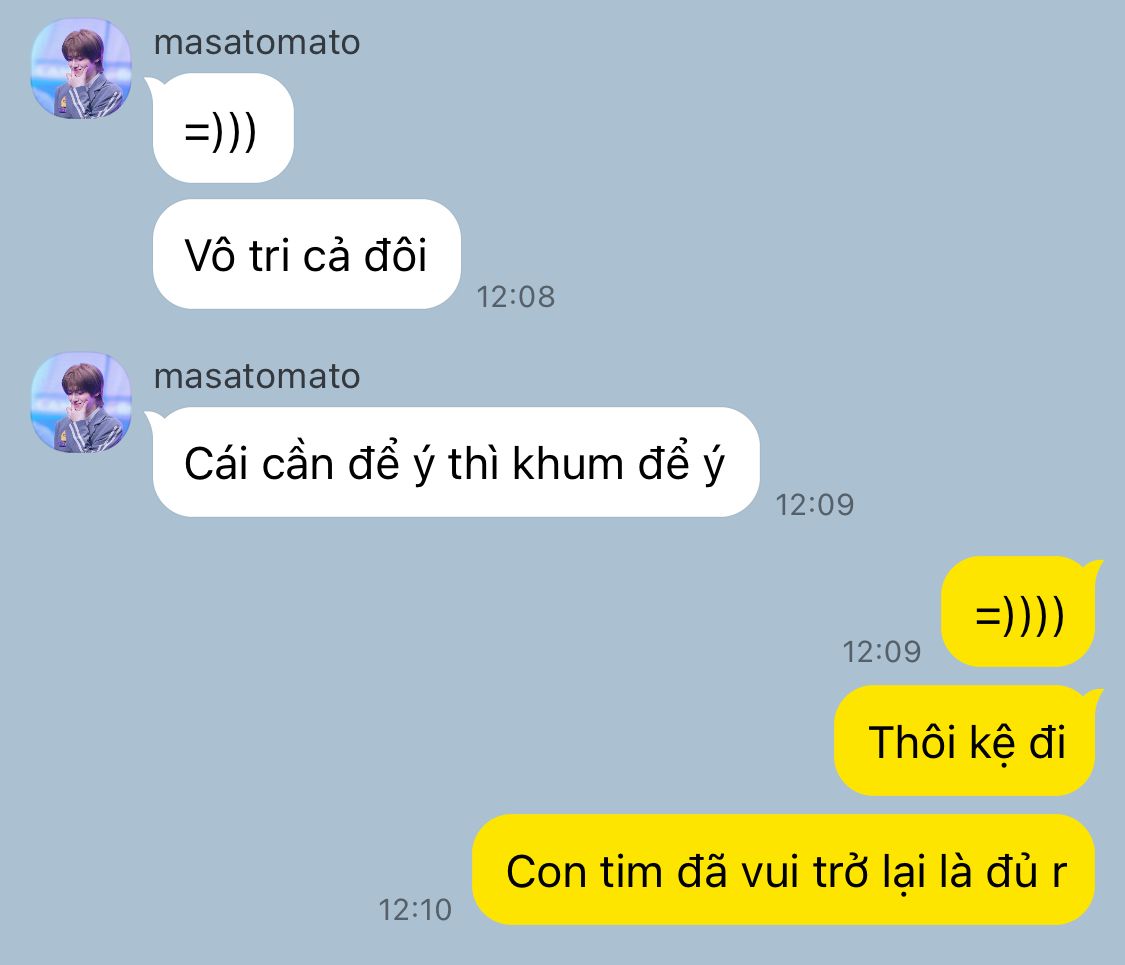The height and width of the screenshot is (965, 1125).
Task: Click the word "đôi" in white bubble
Action: [395, 254]
